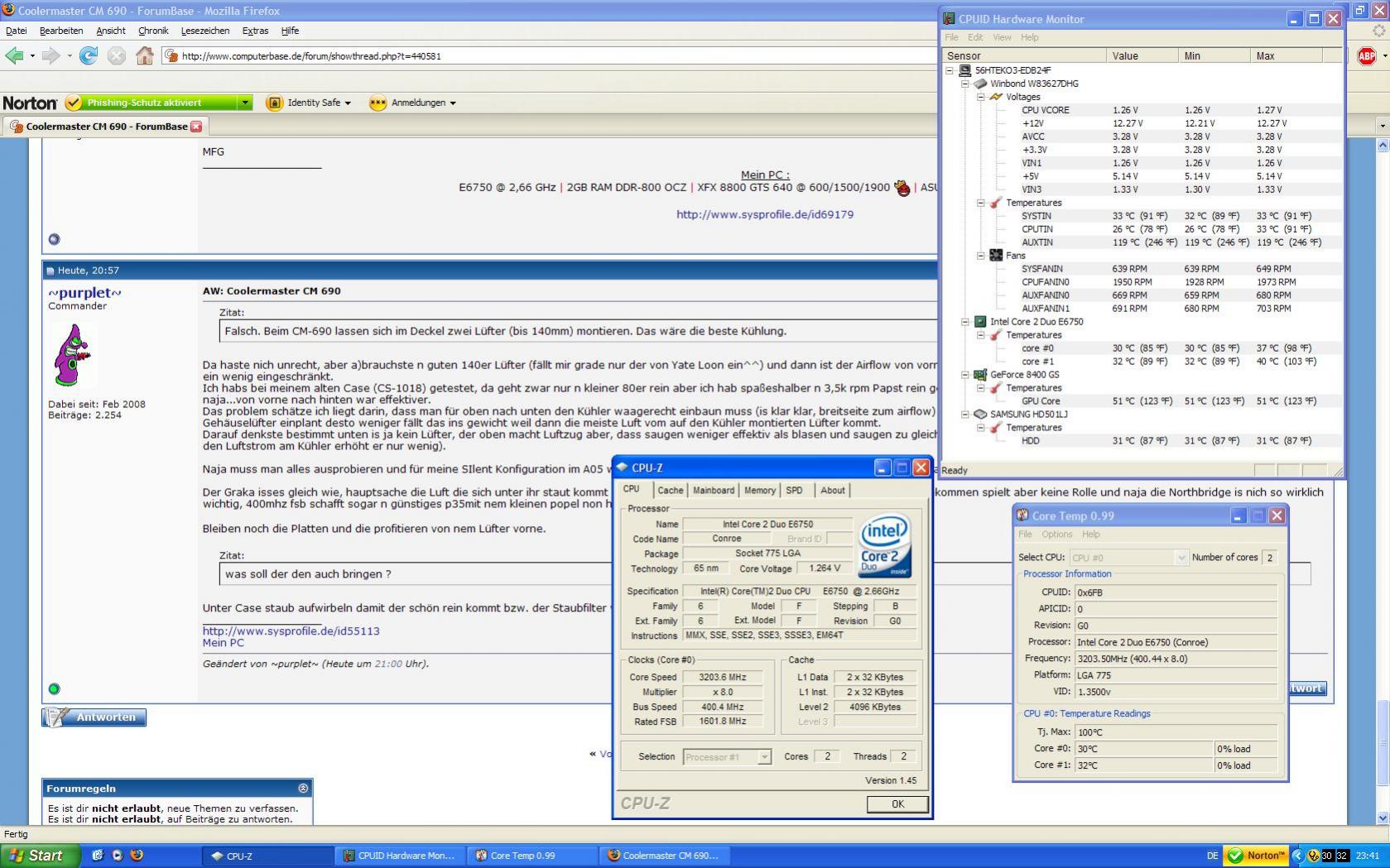The image size is (1390, 868).
Task: Click the Voltages category icon
Action: click(x=996, y=97)
